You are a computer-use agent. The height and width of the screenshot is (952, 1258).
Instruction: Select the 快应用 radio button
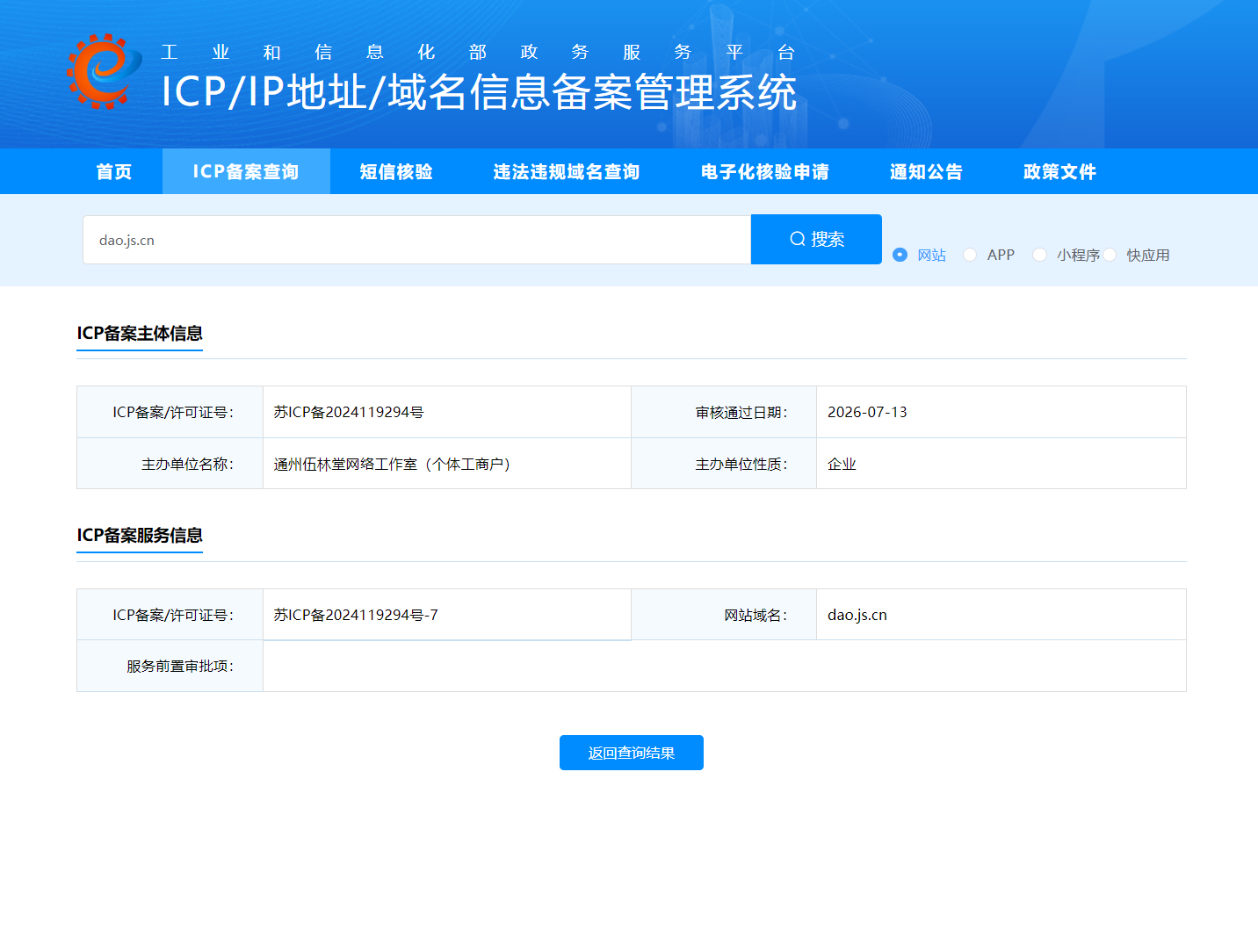pos(1110,255)
